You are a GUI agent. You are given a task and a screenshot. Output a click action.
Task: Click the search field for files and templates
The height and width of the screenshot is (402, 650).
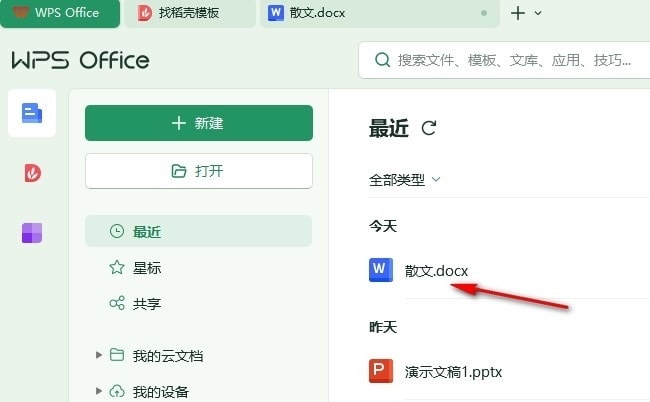pyautogui.click(x=504, y=60)
